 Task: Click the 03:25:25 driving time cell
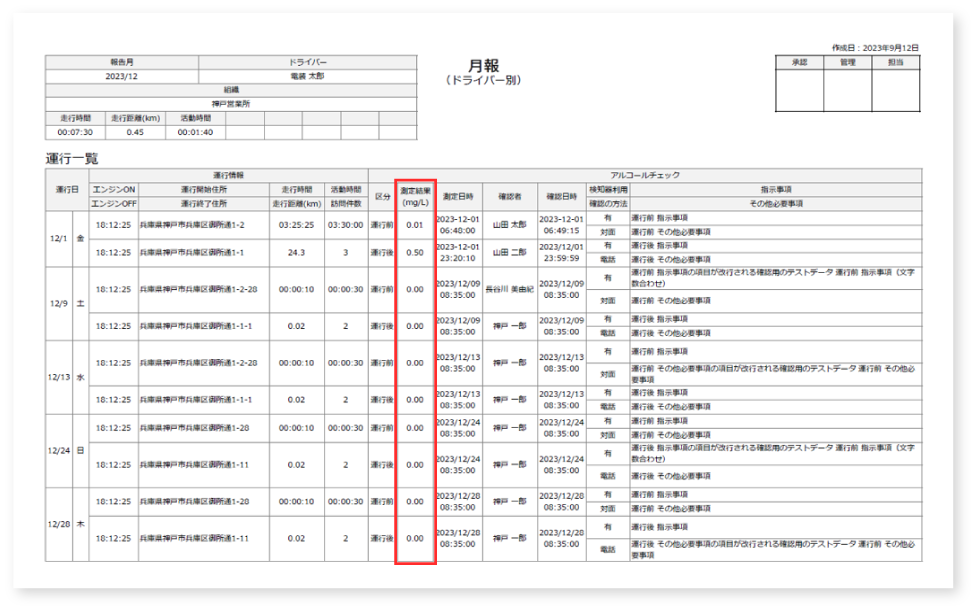coord(298,225)
